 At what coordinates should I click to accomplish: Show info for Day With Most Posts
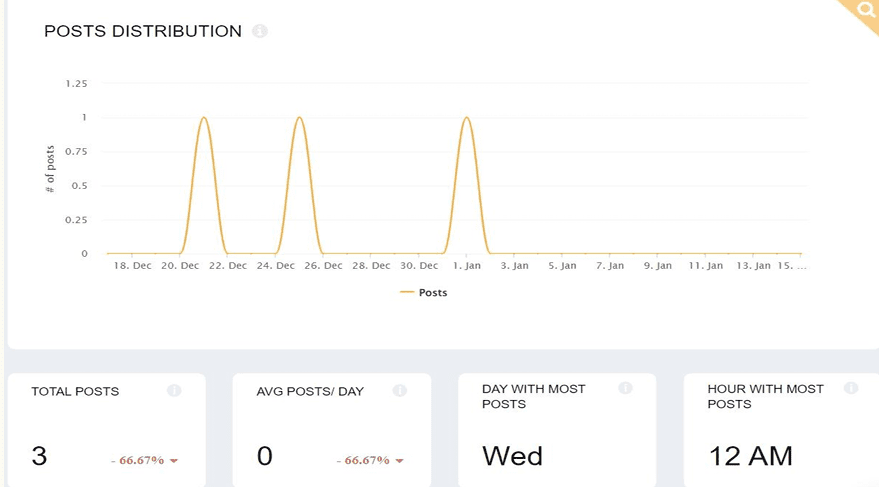[x=626, y=388]
